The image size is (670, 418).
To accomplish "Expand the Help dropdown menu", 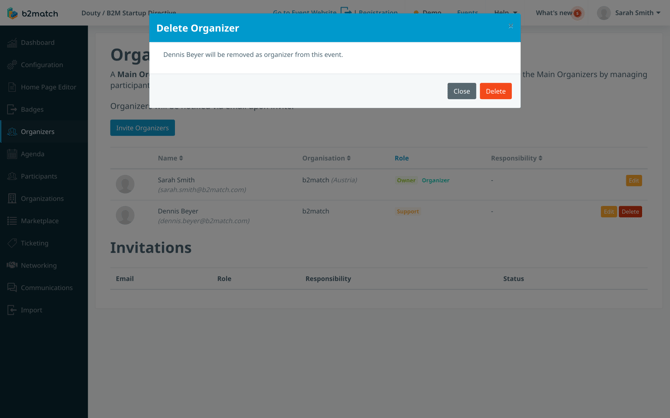I will click(505, 13).
